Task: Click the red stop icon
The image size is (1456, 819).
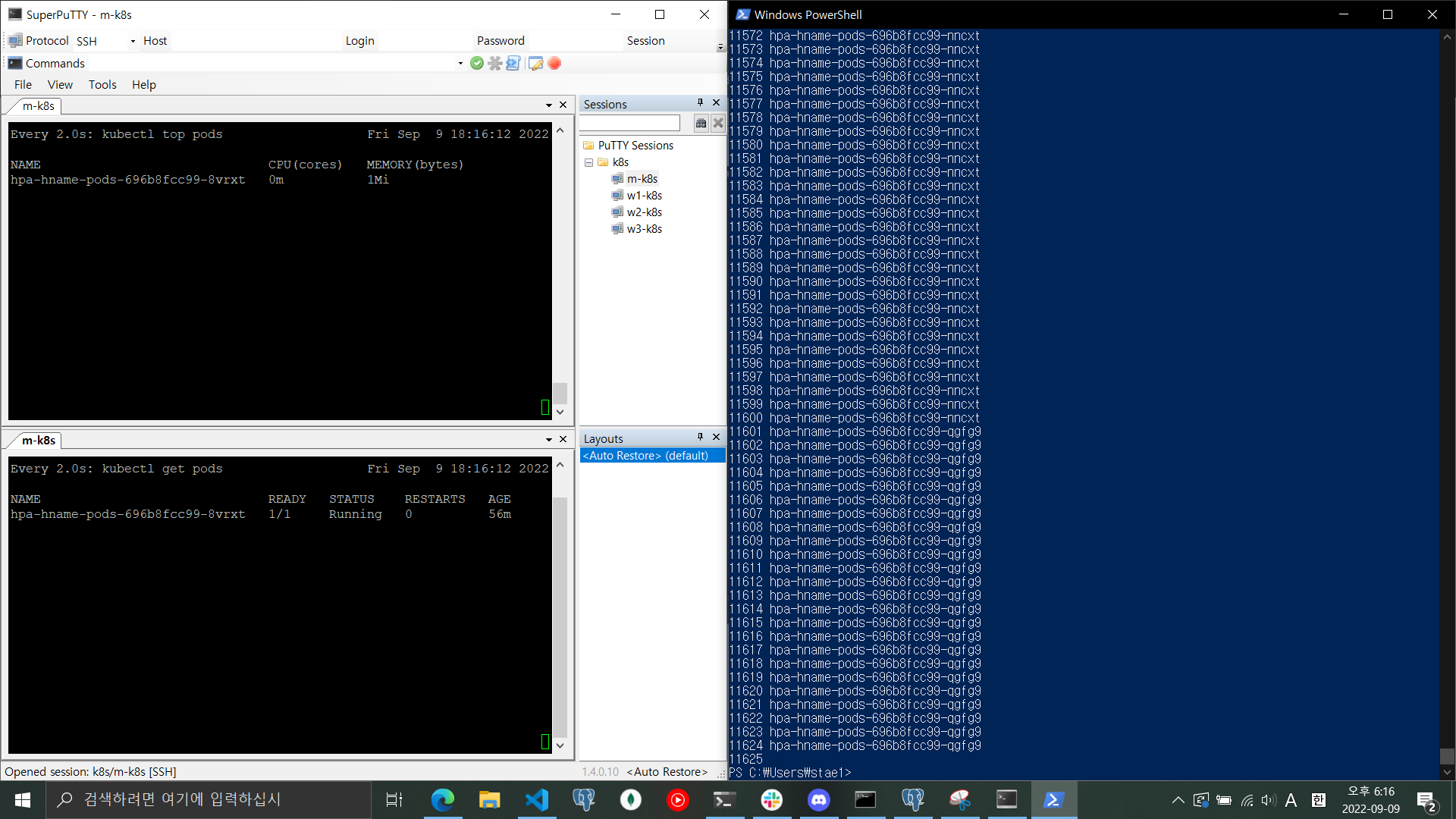Action: tap(554, 63)
